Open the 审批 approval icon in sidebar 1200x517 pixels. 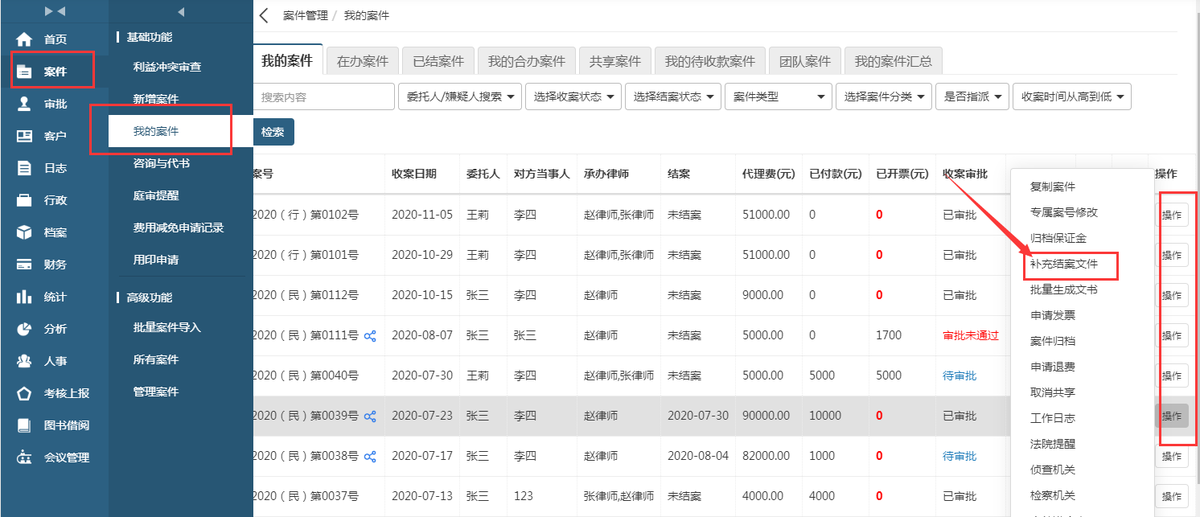point(24,104)
